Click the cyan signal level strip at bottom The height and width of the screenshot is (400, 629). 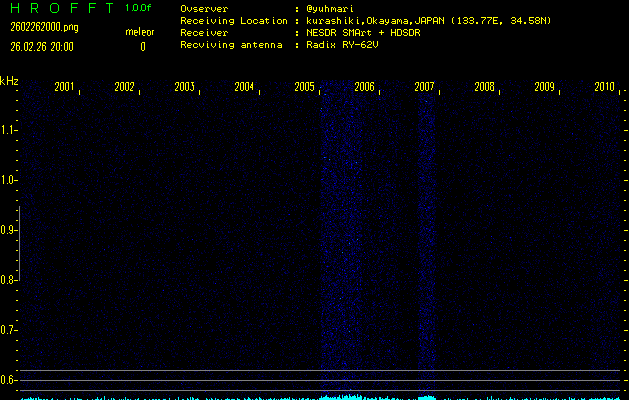coord(320,396)
